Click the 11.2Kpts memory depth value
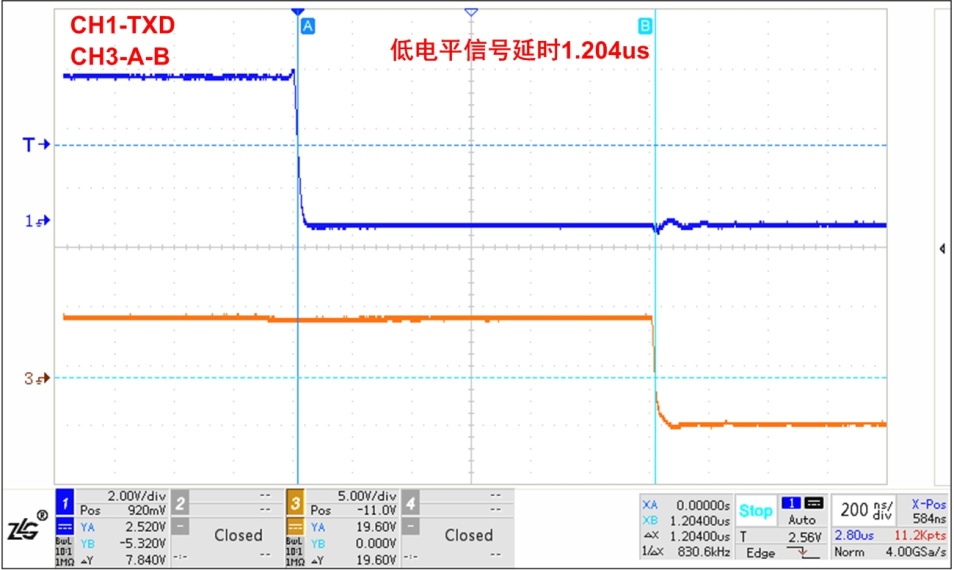 point(920,535)
